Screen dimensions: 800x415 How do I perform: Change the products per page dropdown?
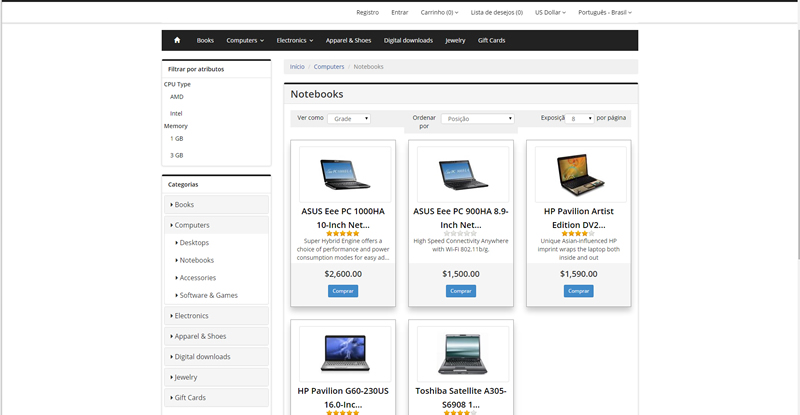click(581, 118)
